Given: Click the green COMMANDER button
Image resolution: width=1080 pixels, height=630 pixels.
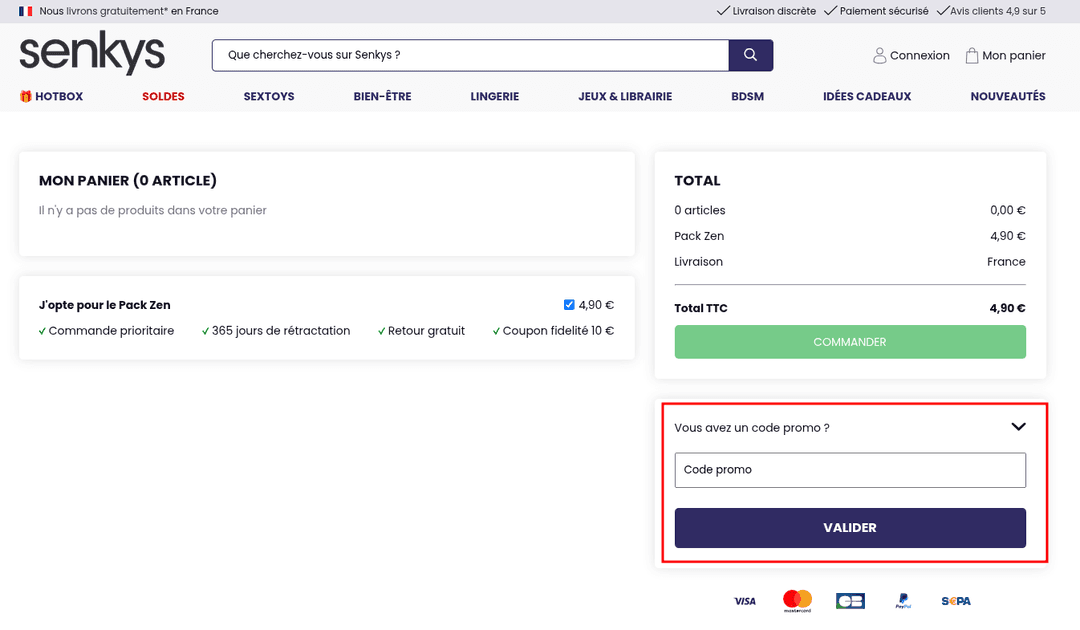Looking at the screenshot, I should (850, 342).
